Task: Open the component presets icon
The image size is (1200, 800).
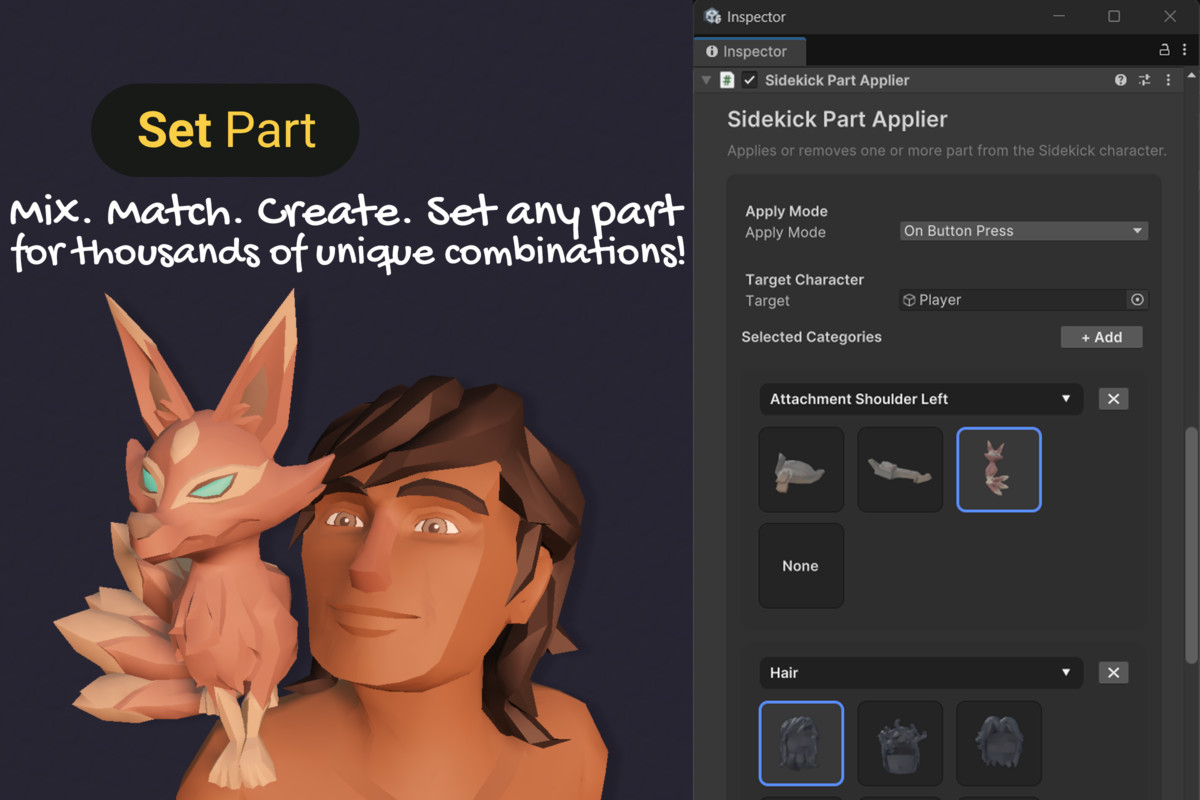Action: (x=1144, y=80)
